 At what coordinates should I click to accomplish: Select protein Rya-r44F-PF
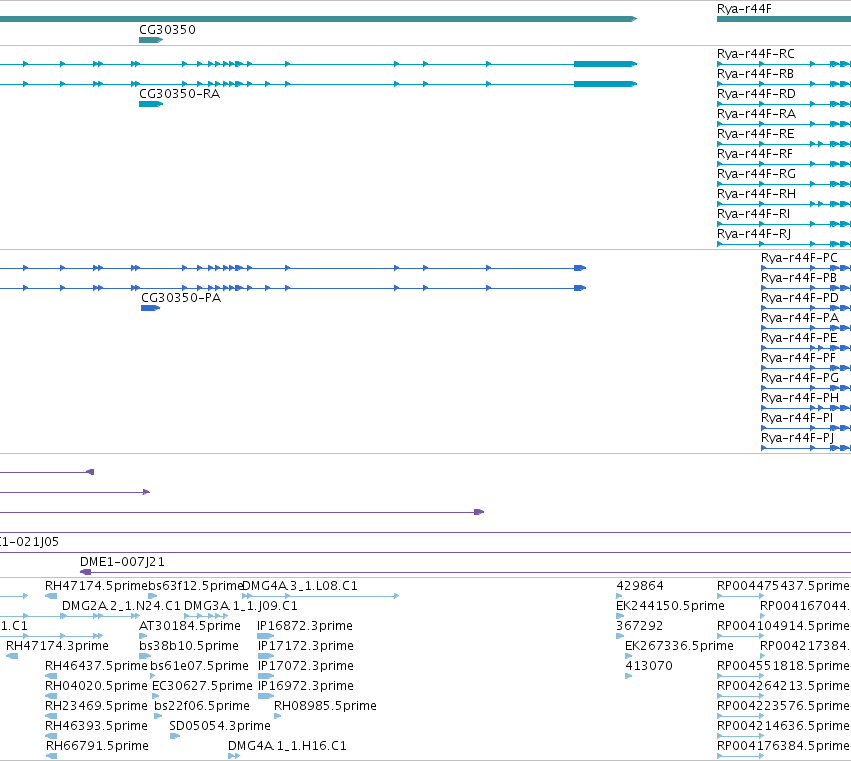[798, 358]
